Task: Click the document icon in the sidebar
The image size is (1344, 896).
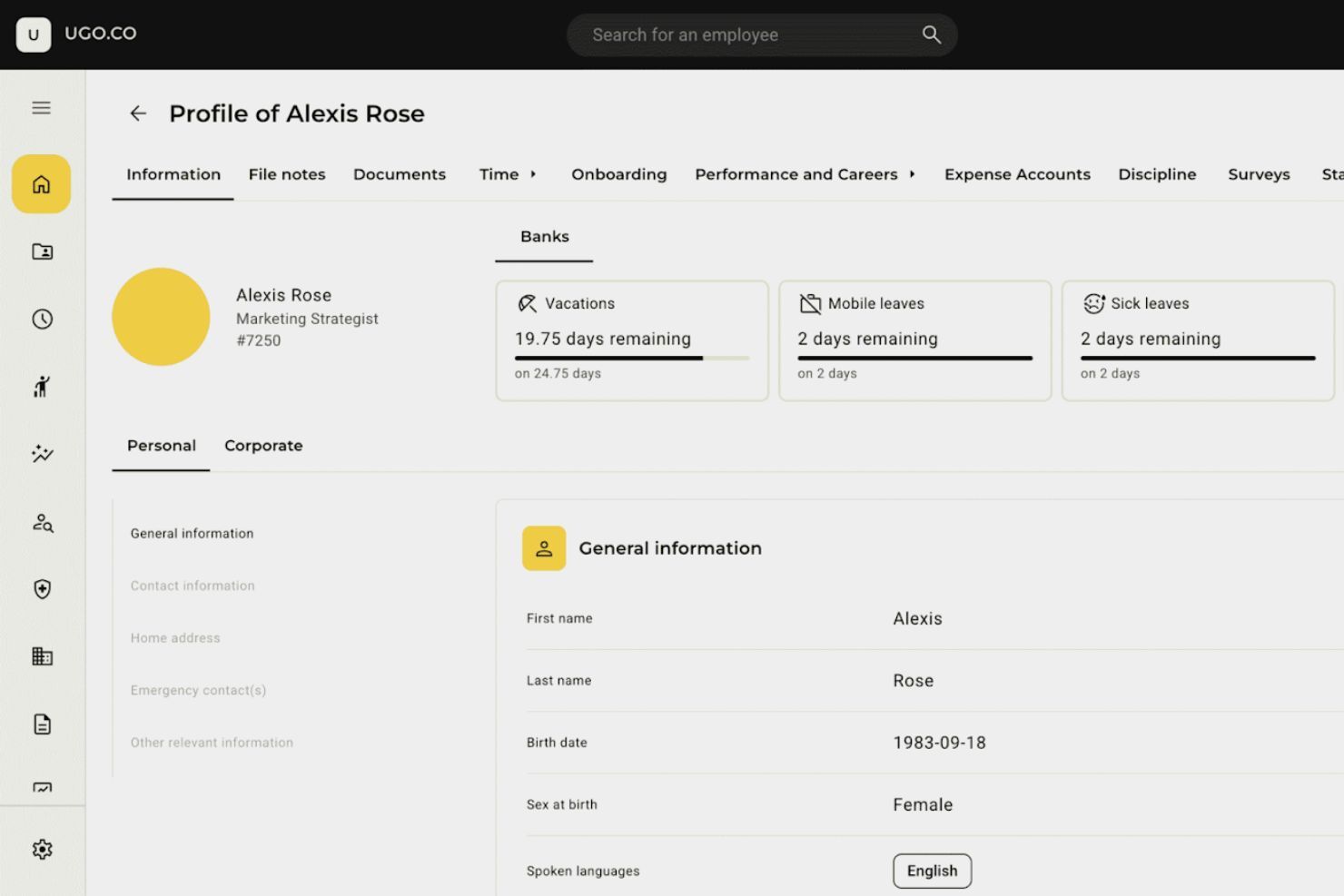Action: coord(41,724)
